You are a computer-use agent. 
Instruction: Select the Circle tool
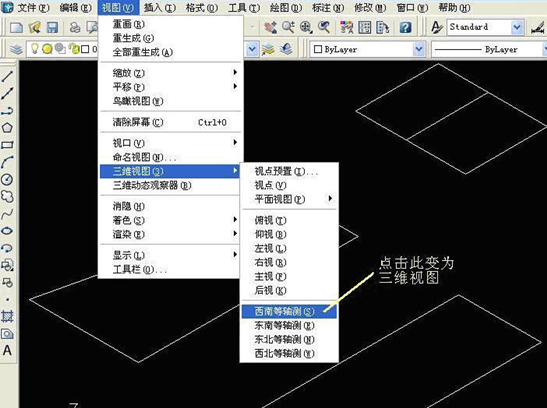7,180
